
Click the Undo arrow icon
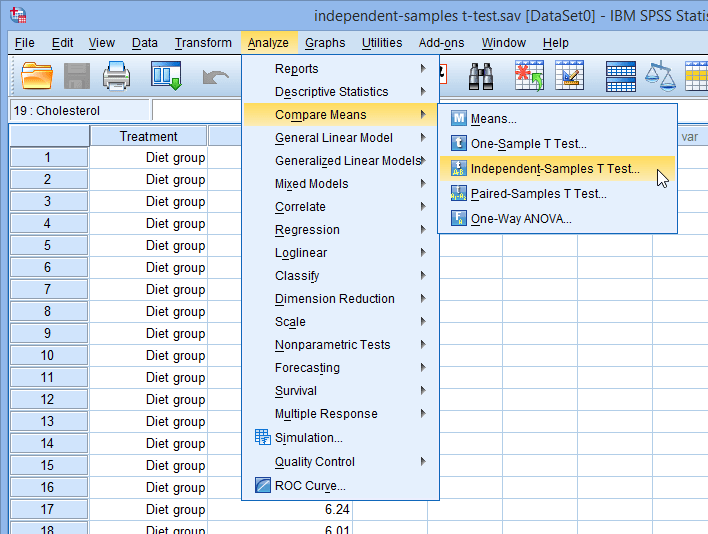click(215, 76)
